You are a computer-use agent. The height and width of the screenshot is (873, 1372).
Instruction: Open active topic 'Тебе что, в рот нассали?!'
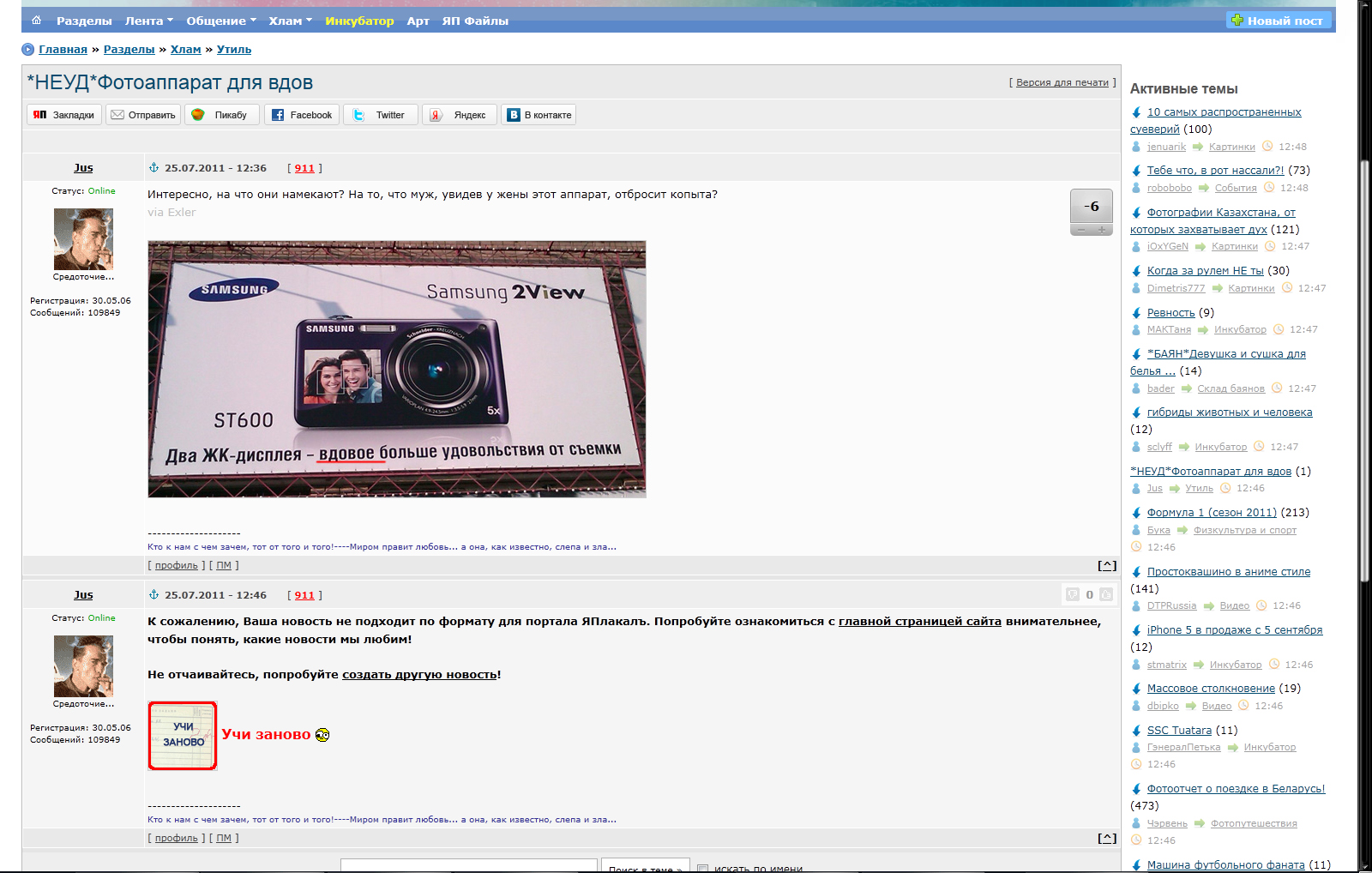click(1216, 171)
